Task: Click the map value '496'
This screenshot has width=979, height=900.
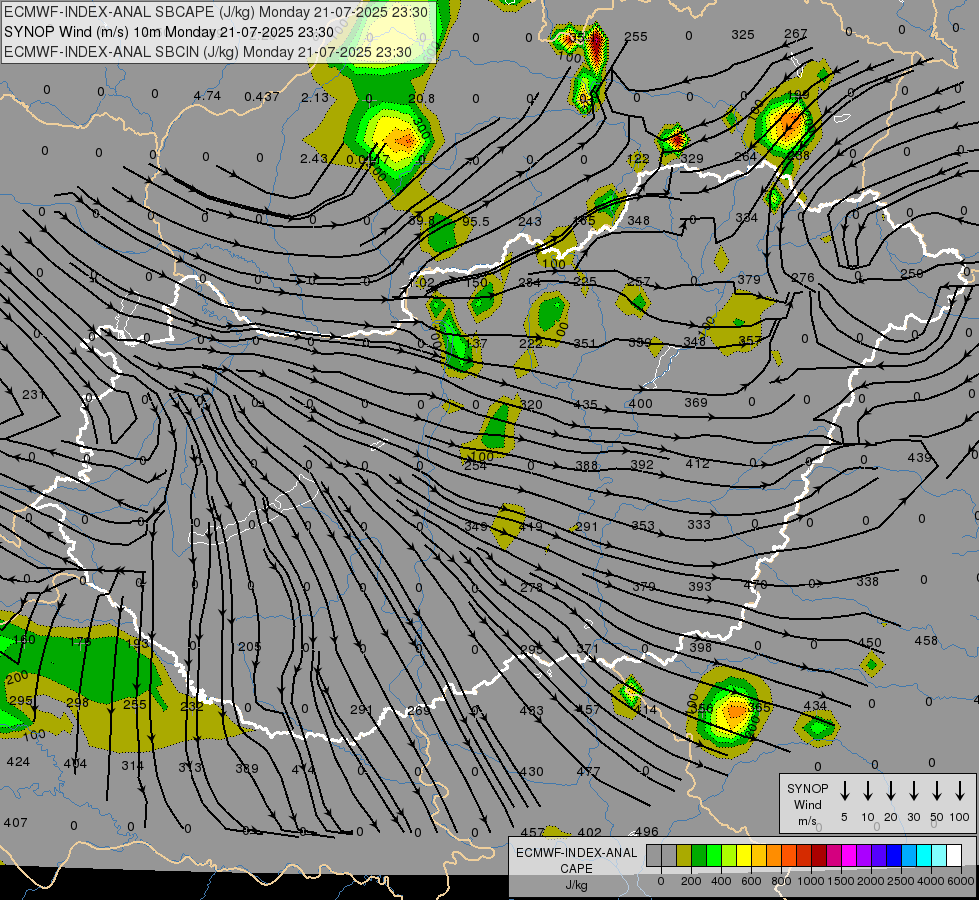Action: point(646,831)
